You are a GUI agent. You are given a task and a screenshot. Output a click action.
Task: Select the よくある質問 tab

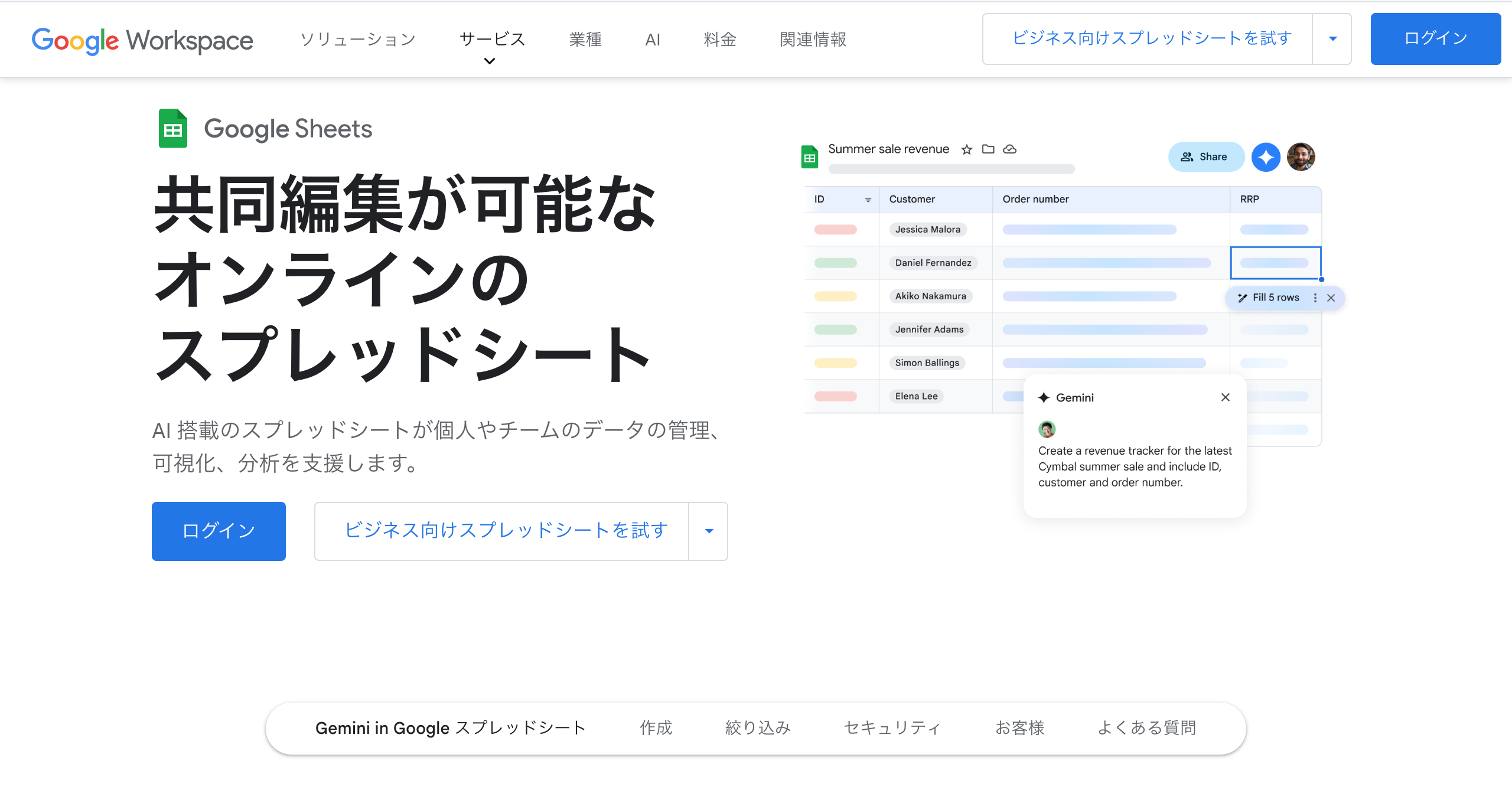coord(1146,728)
